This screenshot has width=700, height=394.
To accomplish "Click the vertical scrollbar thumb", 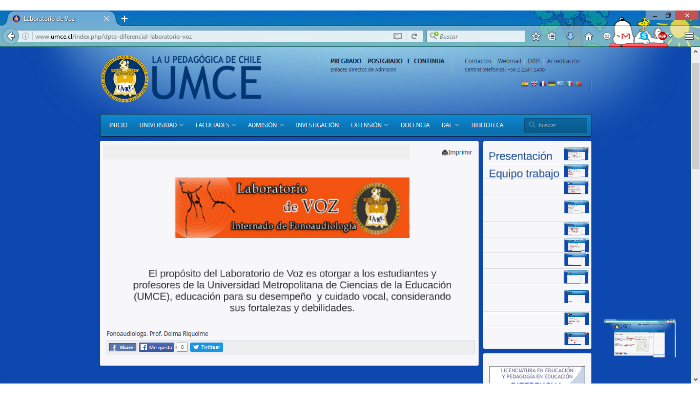I will [x=695, y=116].
